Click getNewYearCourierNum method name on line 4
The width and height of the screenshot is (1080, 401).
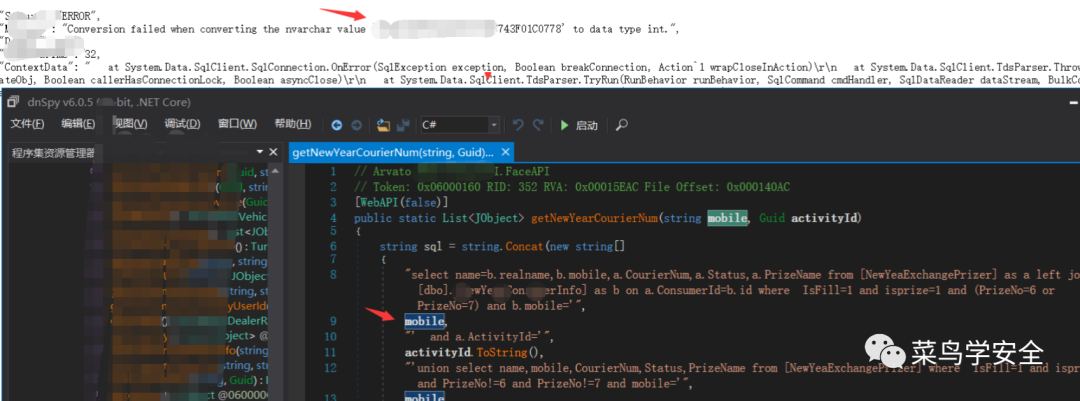[x=594, y=218]
